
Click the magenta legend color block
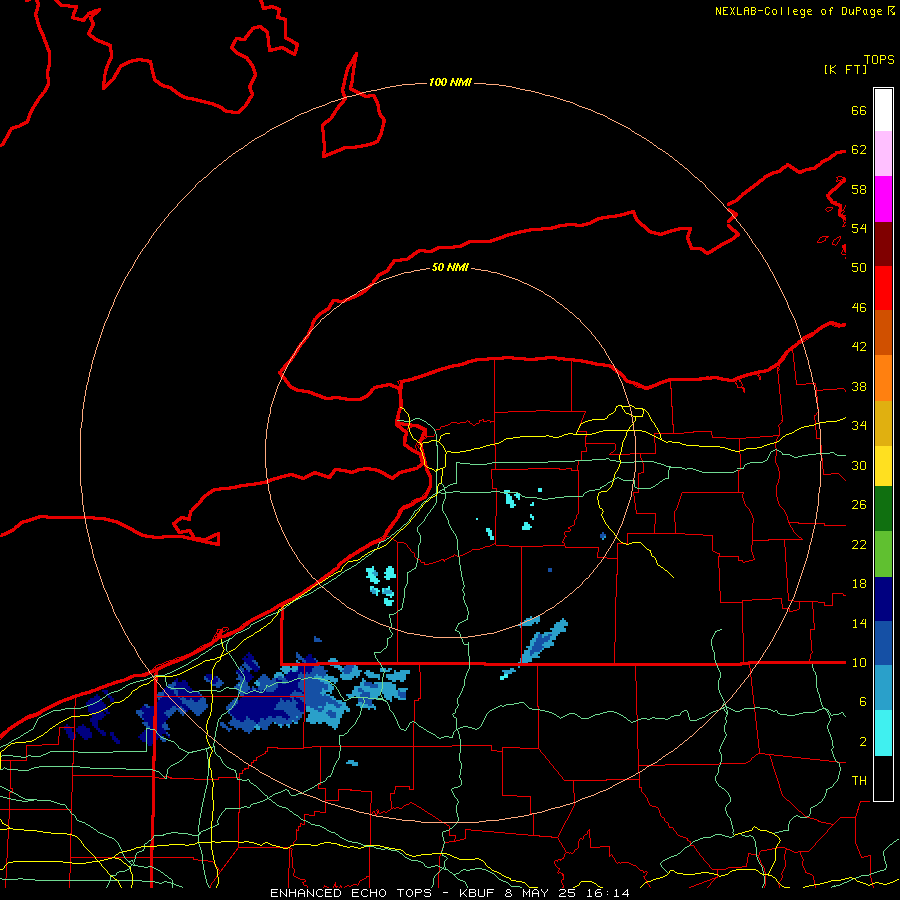(883, 198)
